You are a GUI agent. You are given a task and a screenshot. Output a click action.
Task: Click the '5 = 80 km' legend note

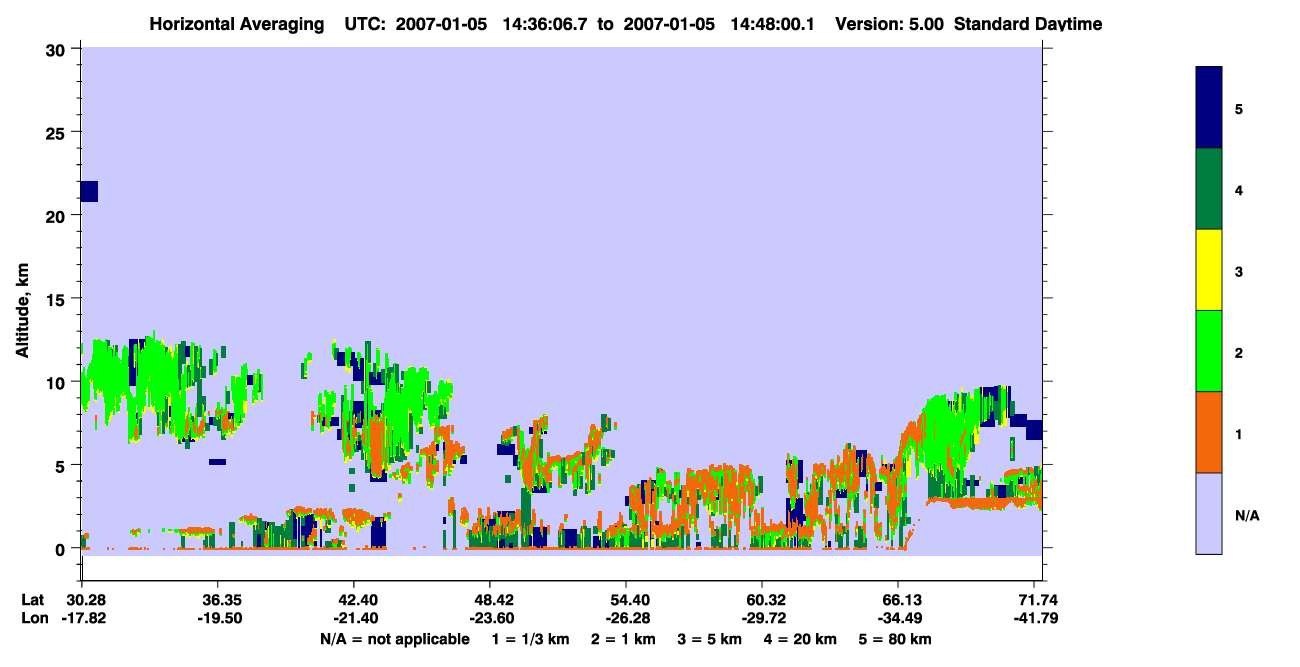[x=892, y=639]
